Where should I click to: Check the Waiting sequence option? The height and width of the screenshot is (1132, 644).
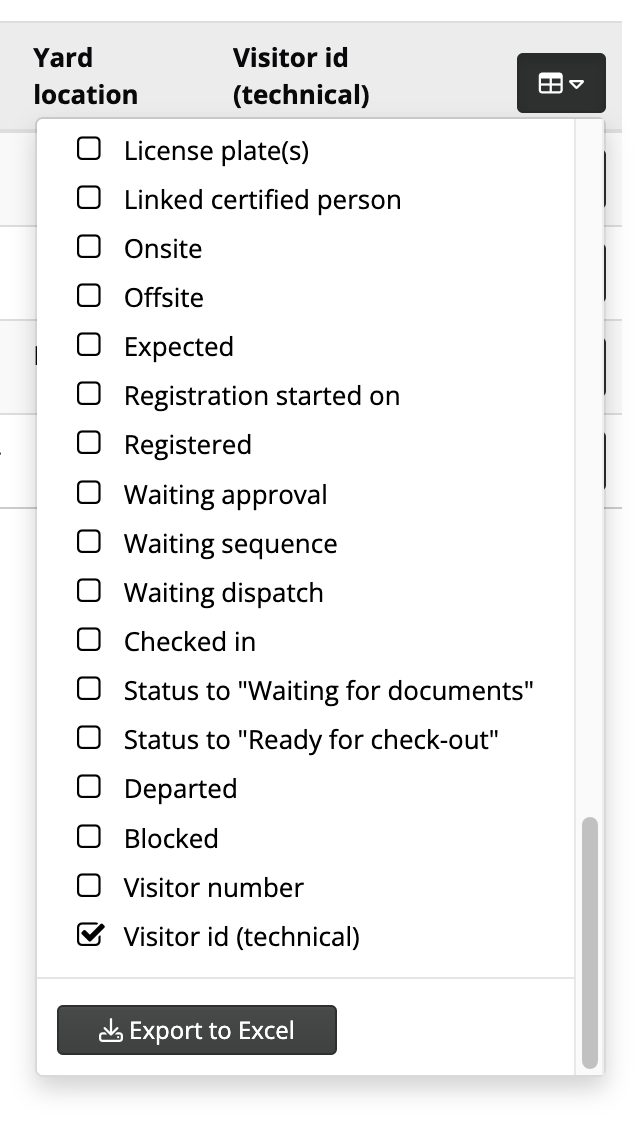[89, 541]
